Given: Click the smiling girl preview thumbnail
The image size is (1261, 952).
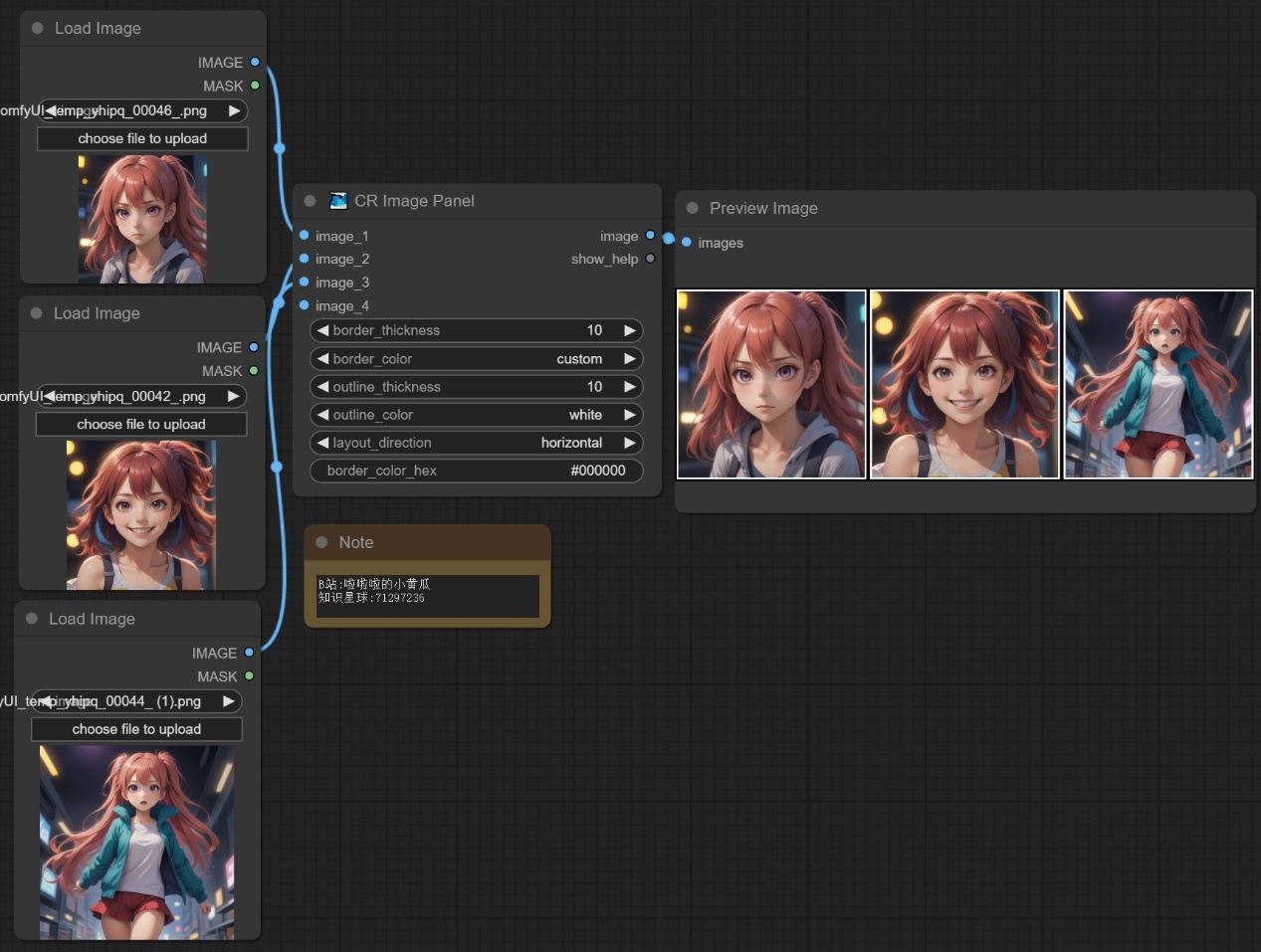Looking at the screenshot, I should pyautogui.click(x=964, y=384).
